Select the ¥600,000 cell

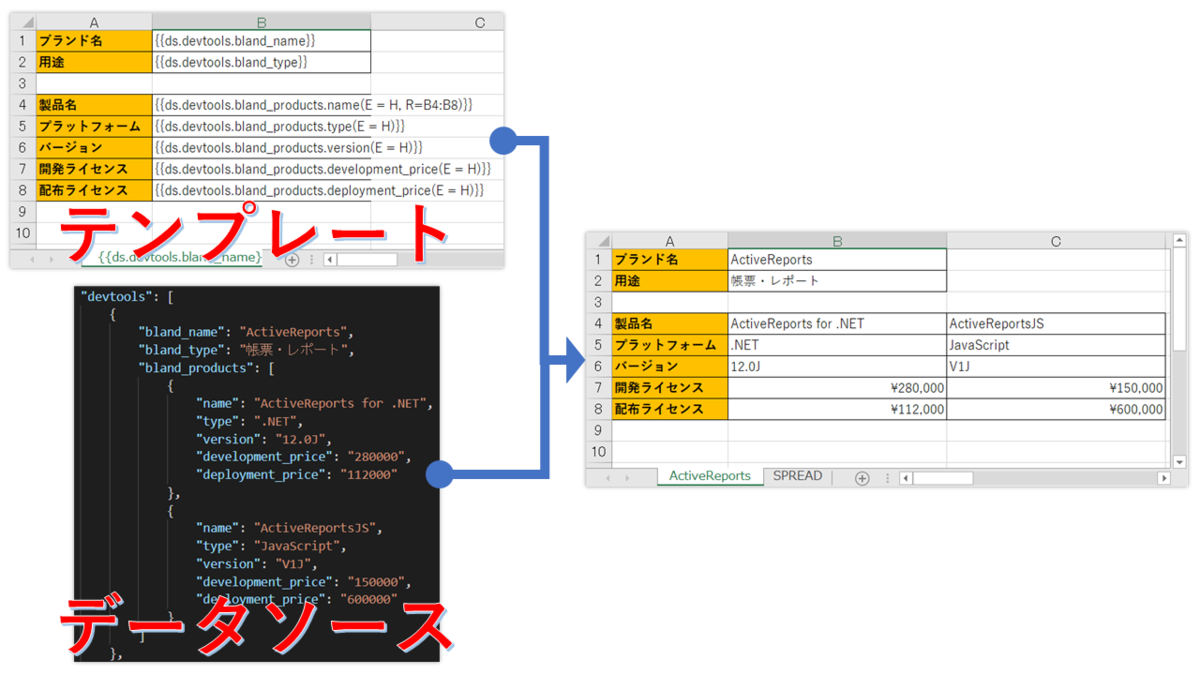coord(1056,408)
